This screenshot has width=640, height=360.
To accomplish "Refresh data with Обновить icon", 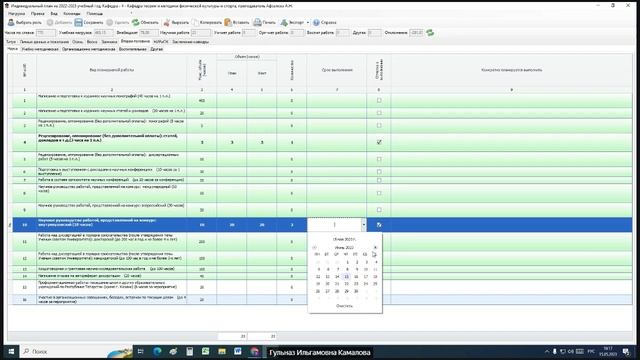I will (x=136, y=22).
